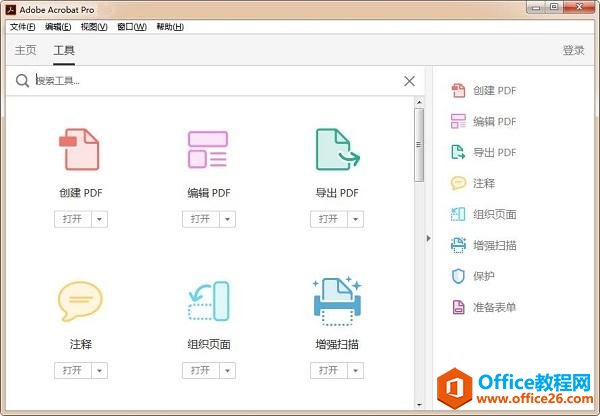Viewport: 600px width, 416px height.
Task: Click 注释 text in right sidebar
Action: tap(484, 183)
